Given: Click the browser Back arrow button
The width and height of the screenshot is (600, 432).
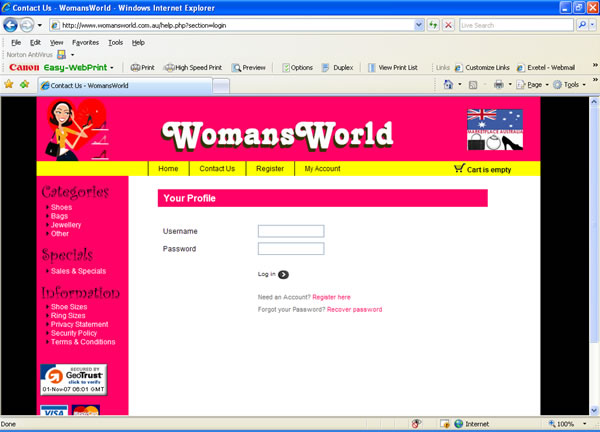Looking at the screenshot, I should pyautogui.click(x=12, y=24).
